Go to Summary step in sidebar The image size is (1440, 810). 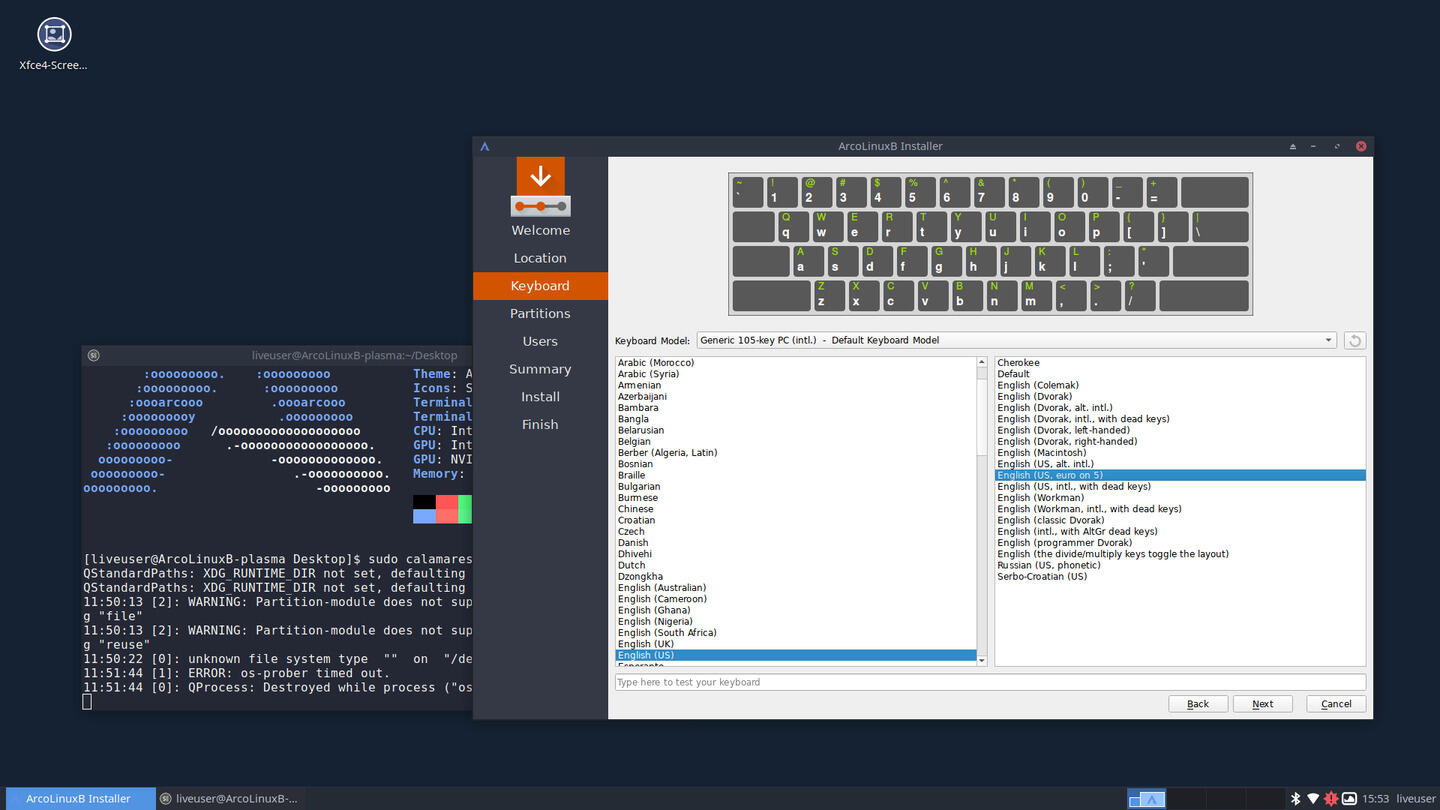click(540, 369)
